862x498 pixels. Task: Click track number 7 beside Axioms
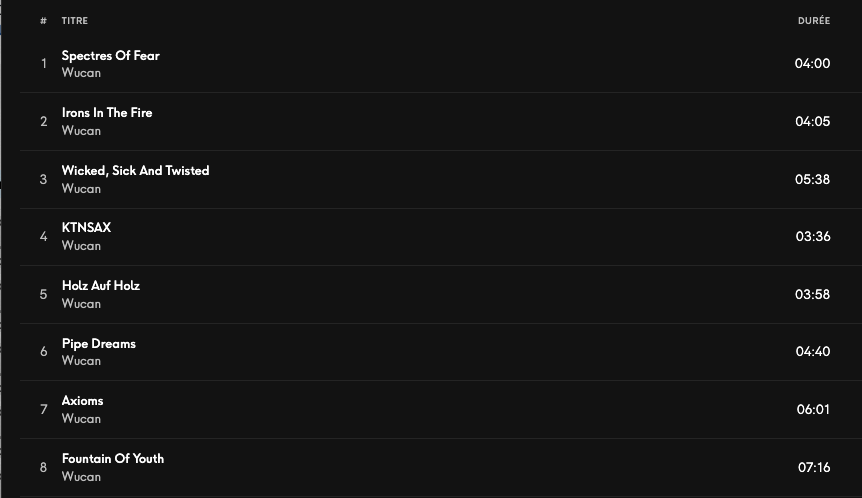pyautogui.click(x=44, y=410)
